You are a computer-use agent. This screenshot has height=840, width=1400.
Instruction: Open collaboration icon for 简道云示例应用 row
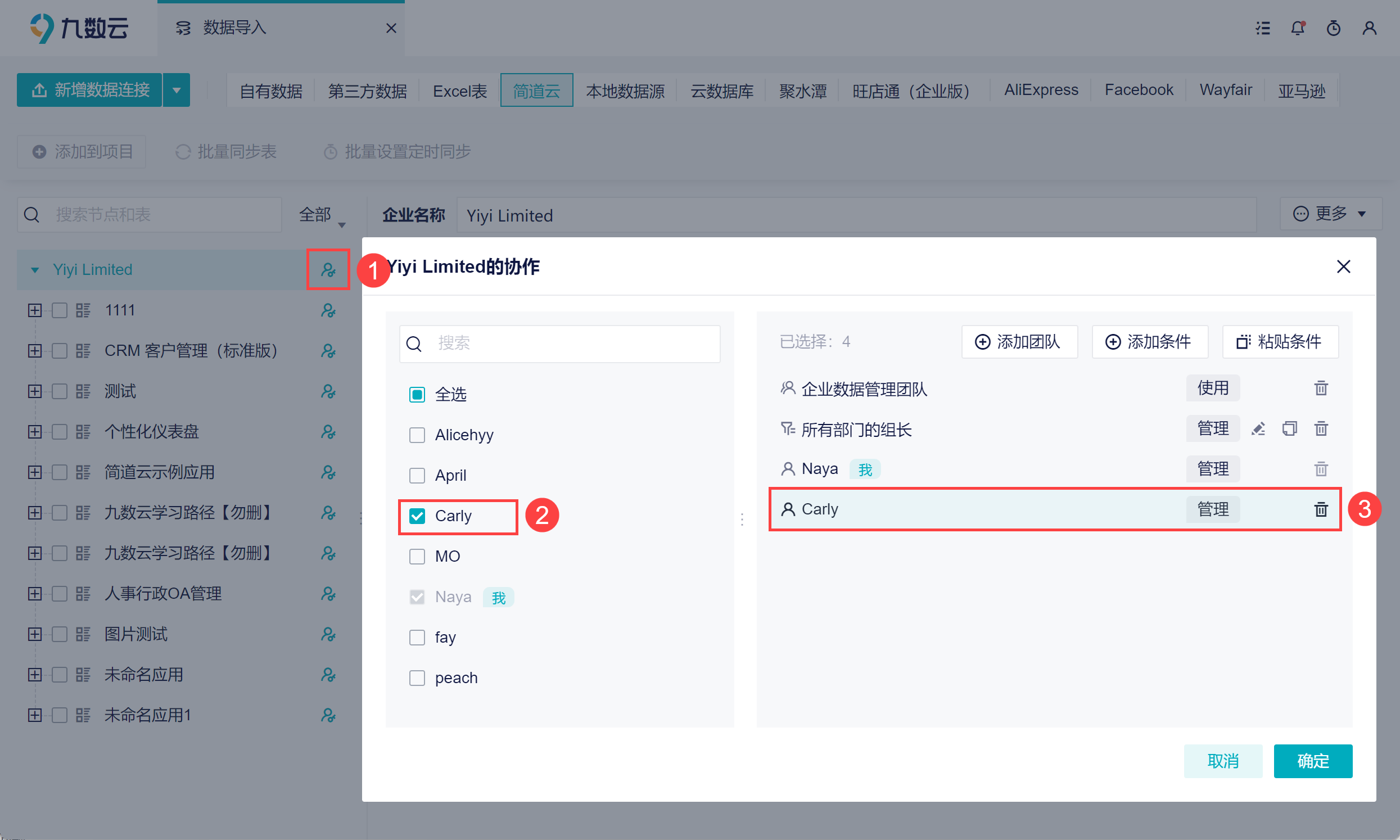point(328,472)
